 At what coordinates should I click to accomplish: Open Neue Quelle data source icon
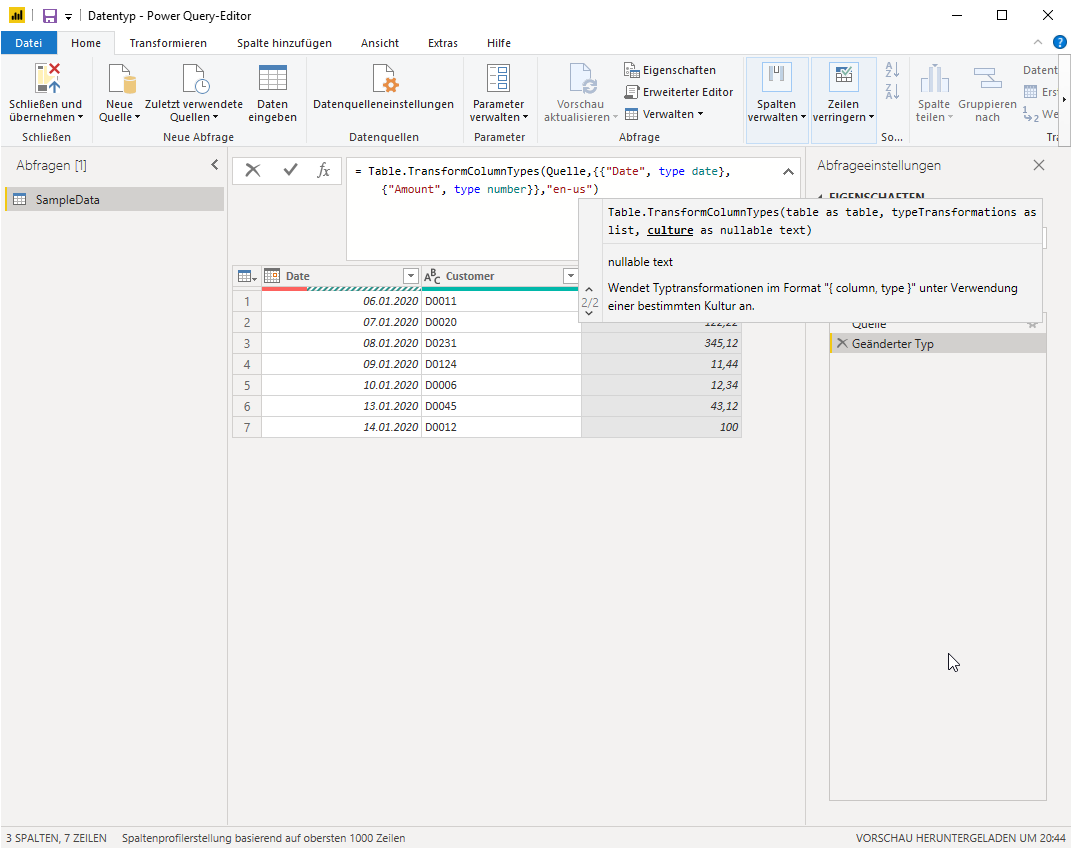click(x=121, y=79)
